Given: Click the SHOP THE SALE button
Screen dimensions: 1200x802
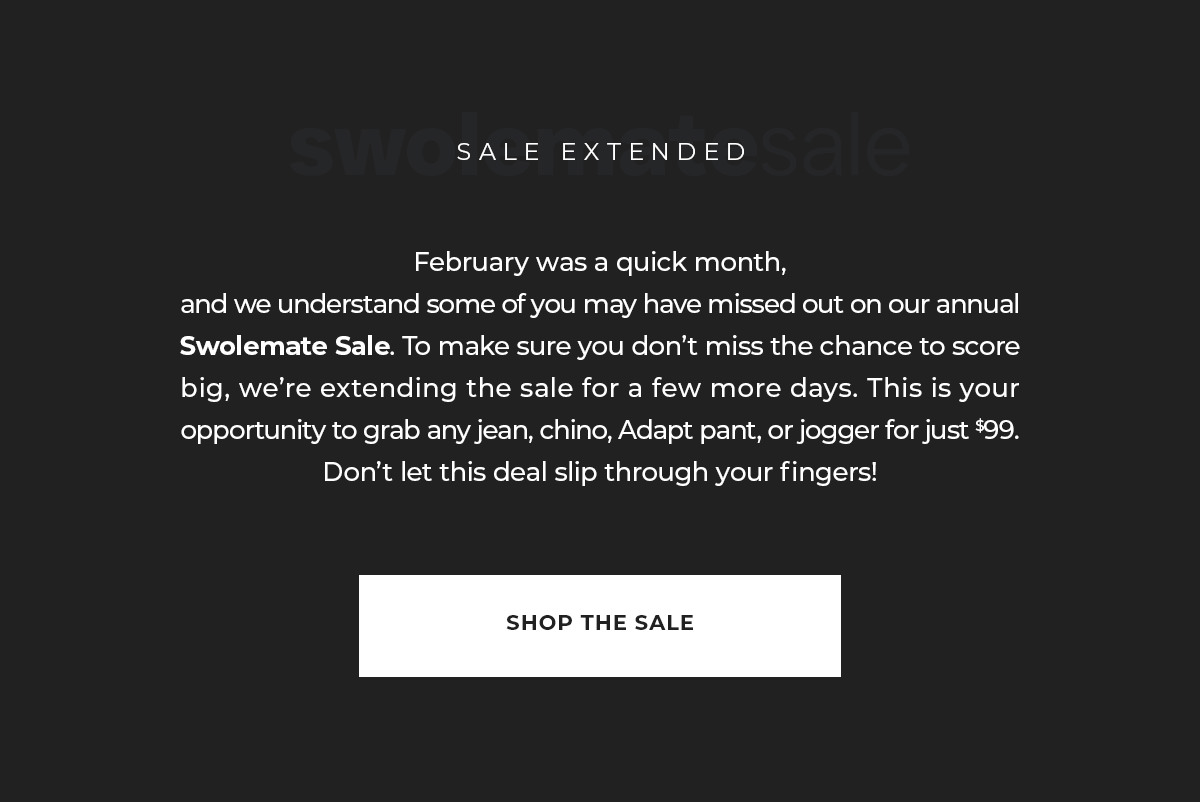Looking at the screenshot, I should [x=600, y=625].
